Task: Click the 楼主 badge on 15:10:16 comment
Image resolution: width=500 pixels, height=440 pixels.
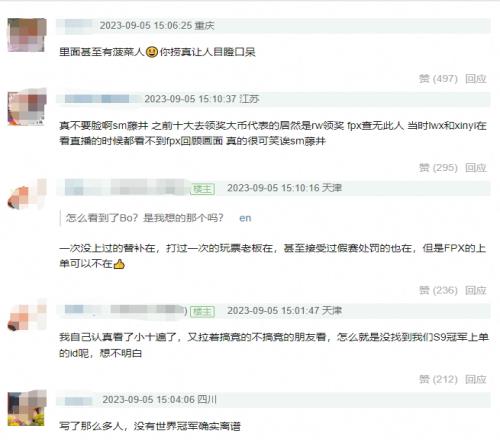Action: pyautogui.click(x=202, y=189)
